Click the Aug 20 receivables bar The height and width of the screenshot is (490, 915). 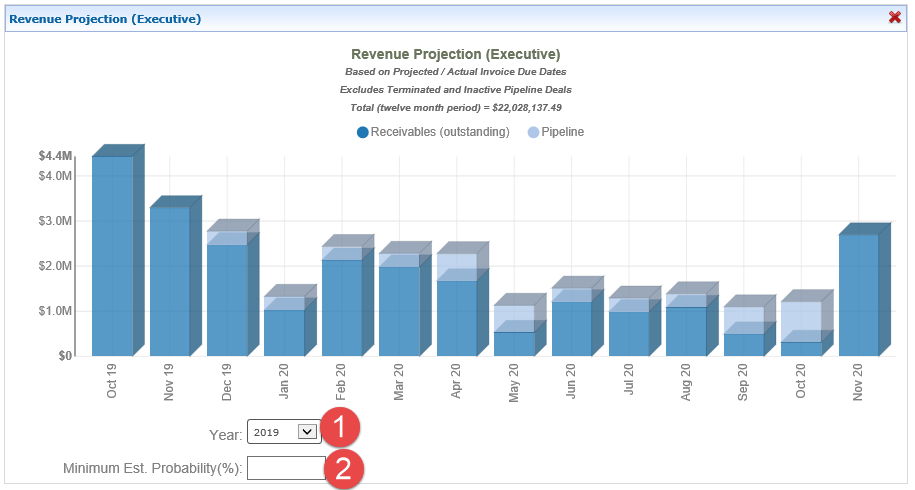pyautogui.click(x=686, y=331)
